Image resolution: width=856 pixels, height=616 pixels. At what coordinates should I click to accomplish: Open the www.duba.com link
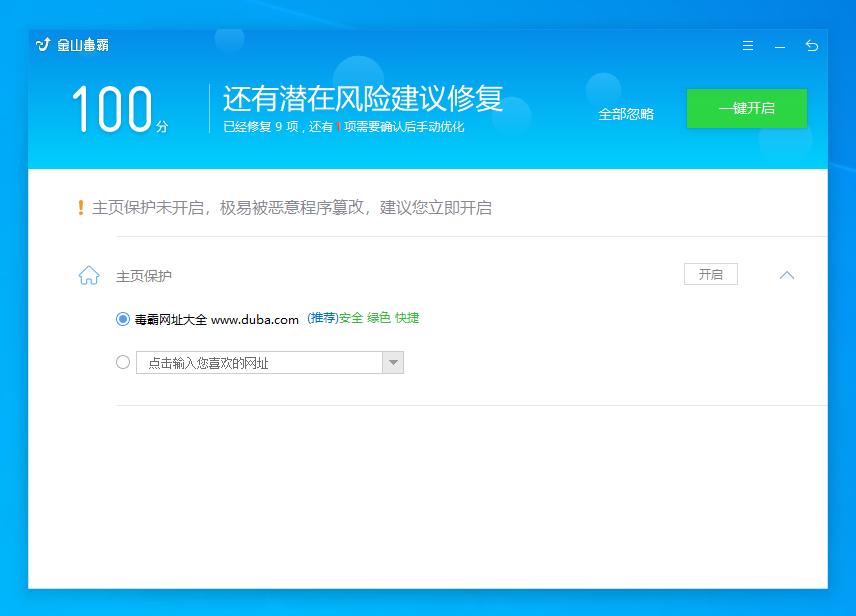252,318
